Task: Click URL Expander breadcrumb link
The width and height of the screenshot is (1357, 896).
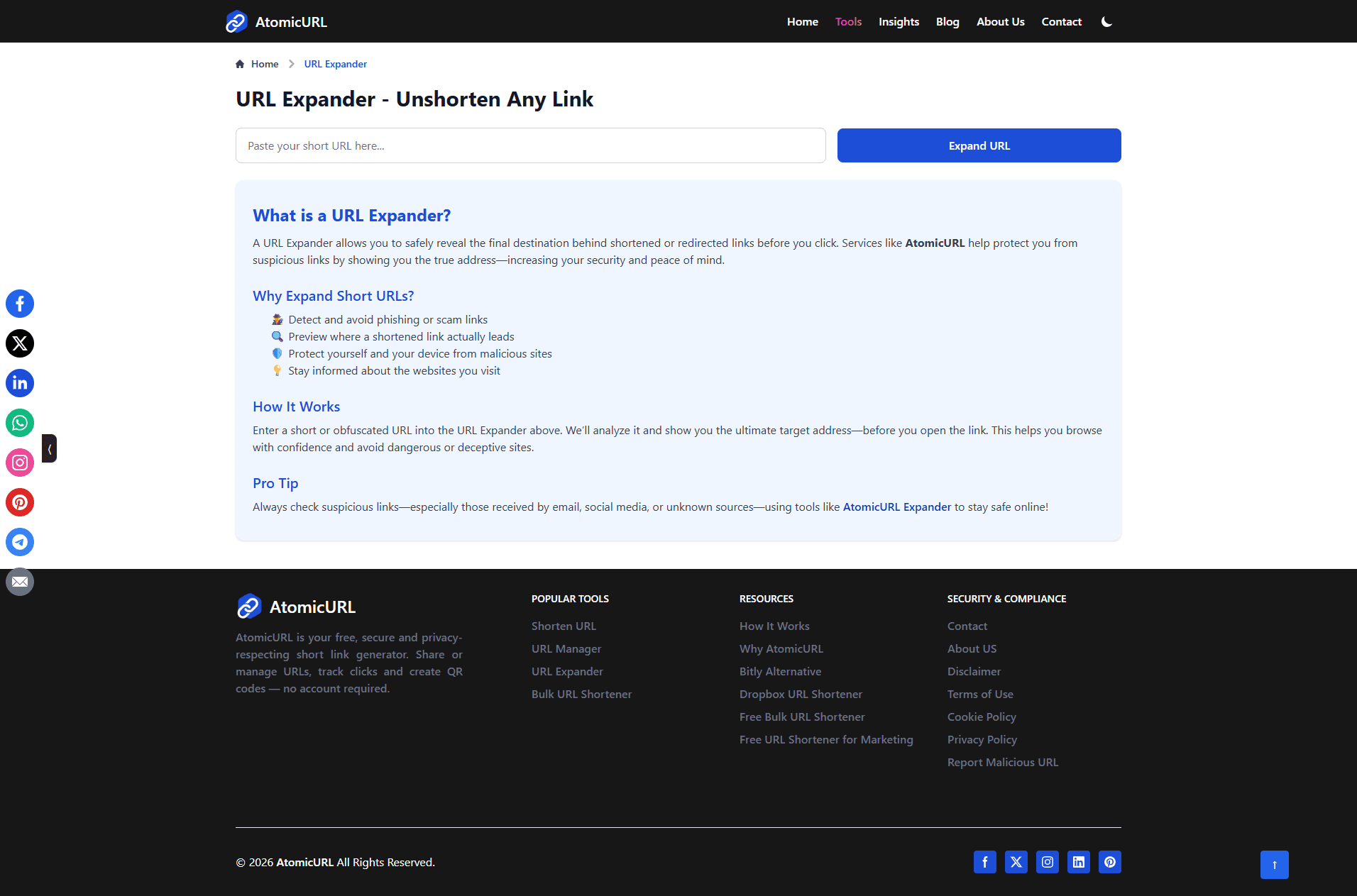Action: [336, 64]
